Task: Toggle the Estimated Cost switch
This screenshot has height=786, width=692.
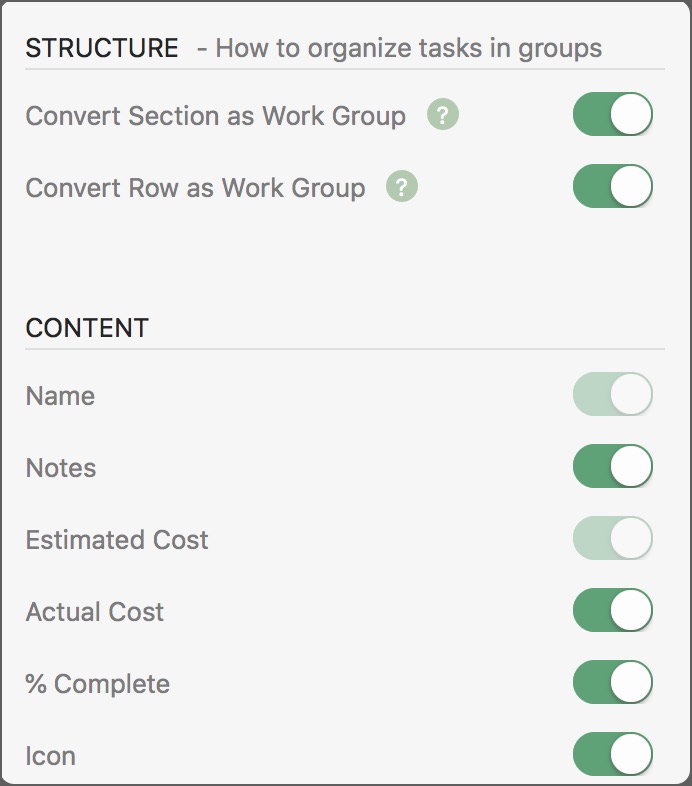Action: click(612, 539)
